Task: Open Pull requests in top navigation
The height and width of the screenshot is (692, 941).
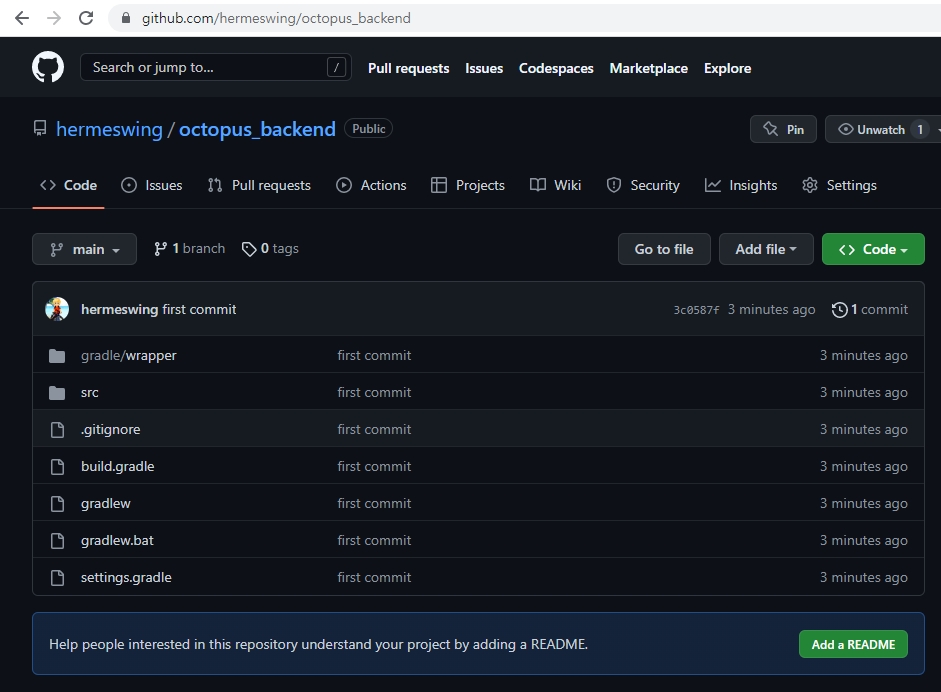Action: tap(409, 68)
